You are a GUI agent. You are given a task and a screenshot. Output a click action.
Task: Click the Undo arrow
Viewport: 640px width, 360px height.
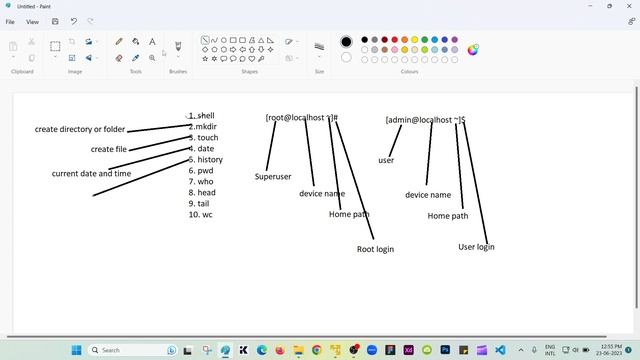point(73,22)
